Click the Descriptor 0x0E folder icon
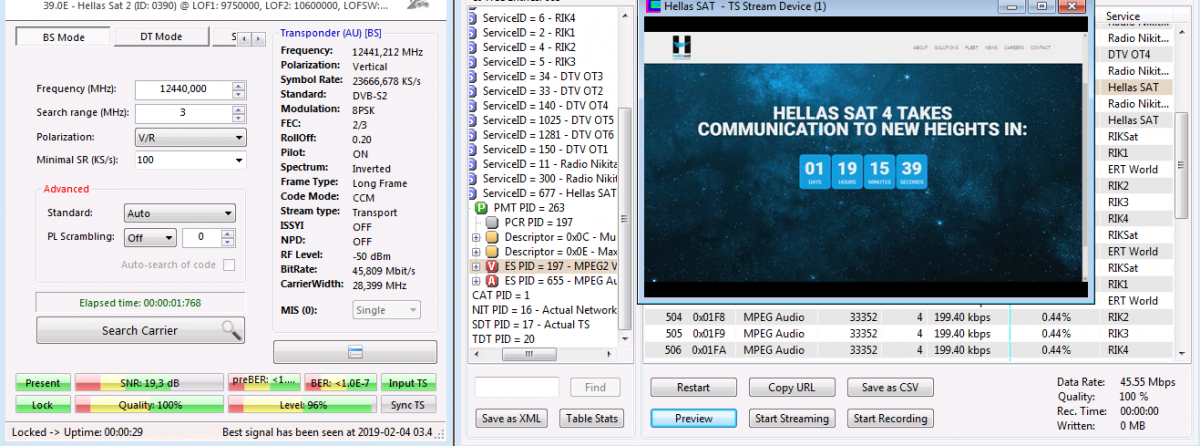Screen dimensions: 1200x446 [x=492, y=252]
